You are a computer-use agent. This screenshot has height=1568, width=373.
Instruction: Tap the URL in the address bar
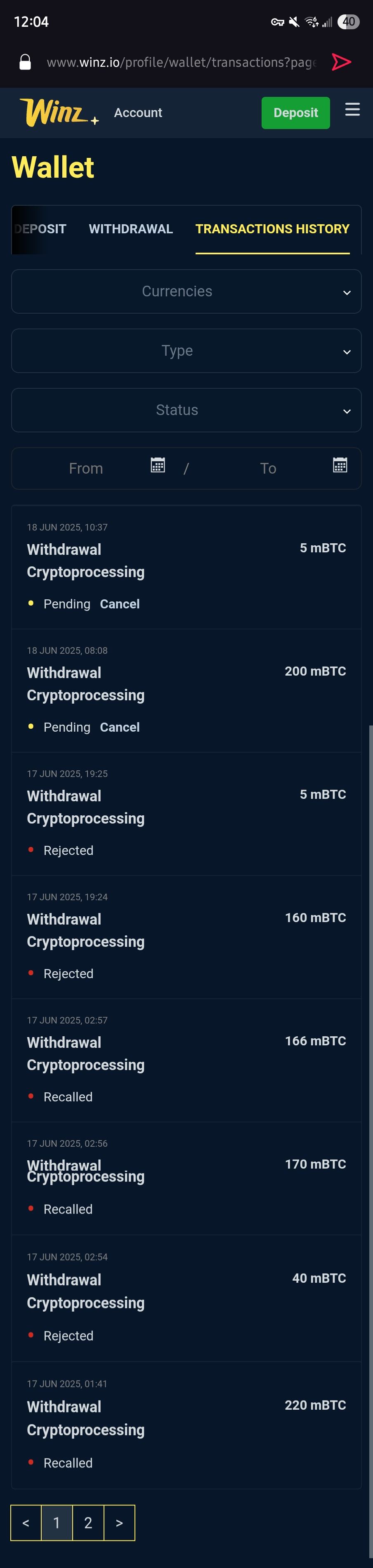click(181, 62)
